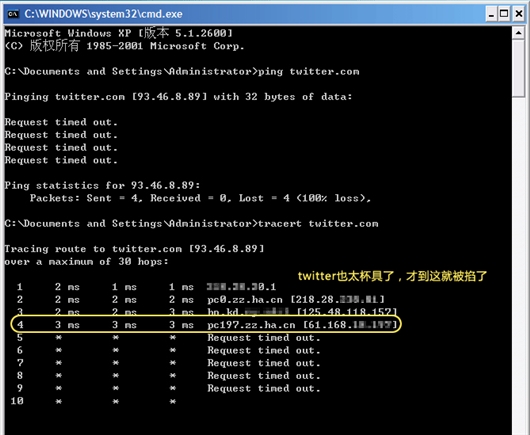Image resolution: width=530 pixels, height=435 pixels.
Task: Click the highlighted hop 4 pc197.zz.ha.cn entry
Action: [206, 325]
